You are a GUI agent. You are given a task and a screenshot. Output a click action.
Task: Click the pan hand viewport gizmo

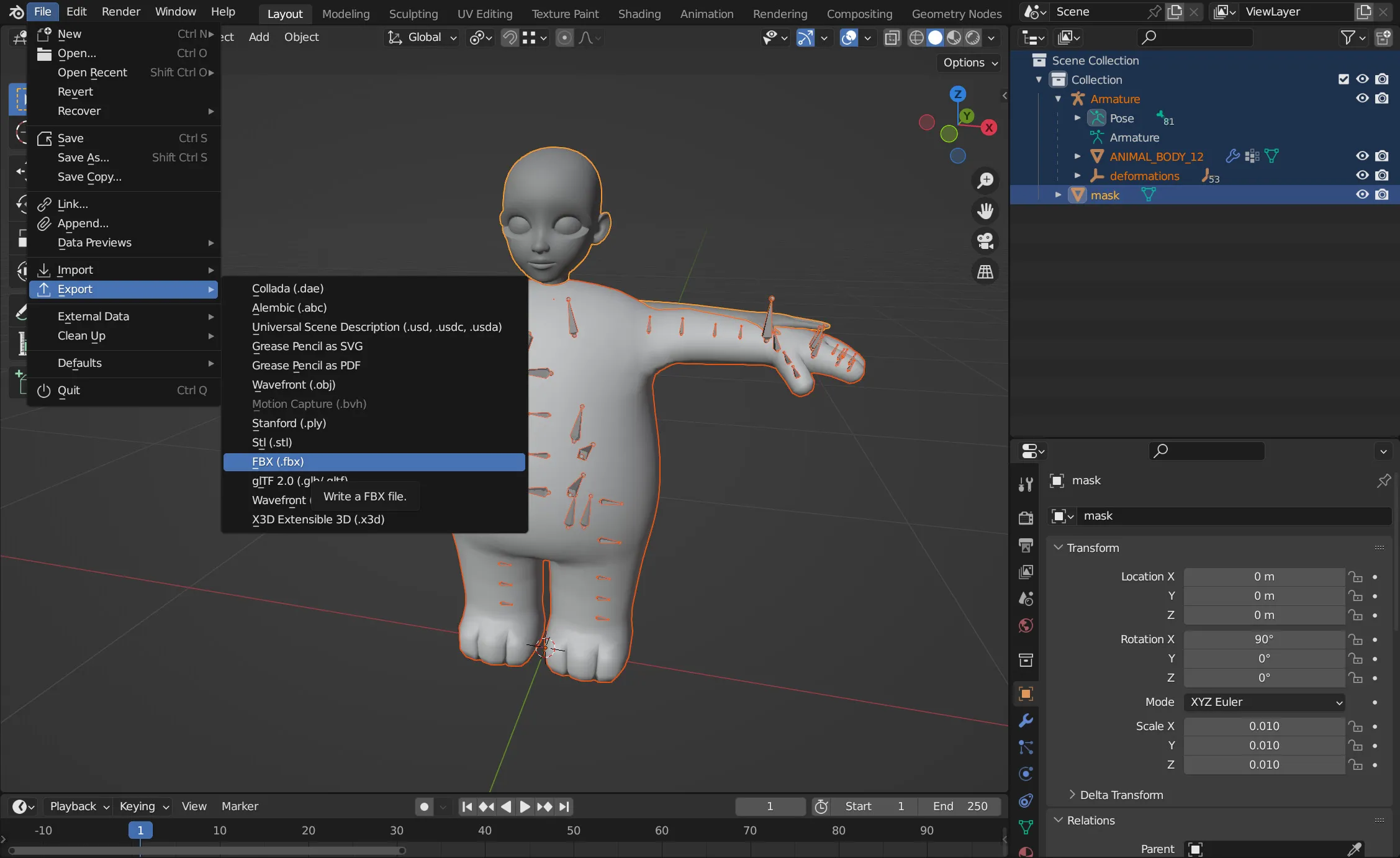click(x=985, y=211)
